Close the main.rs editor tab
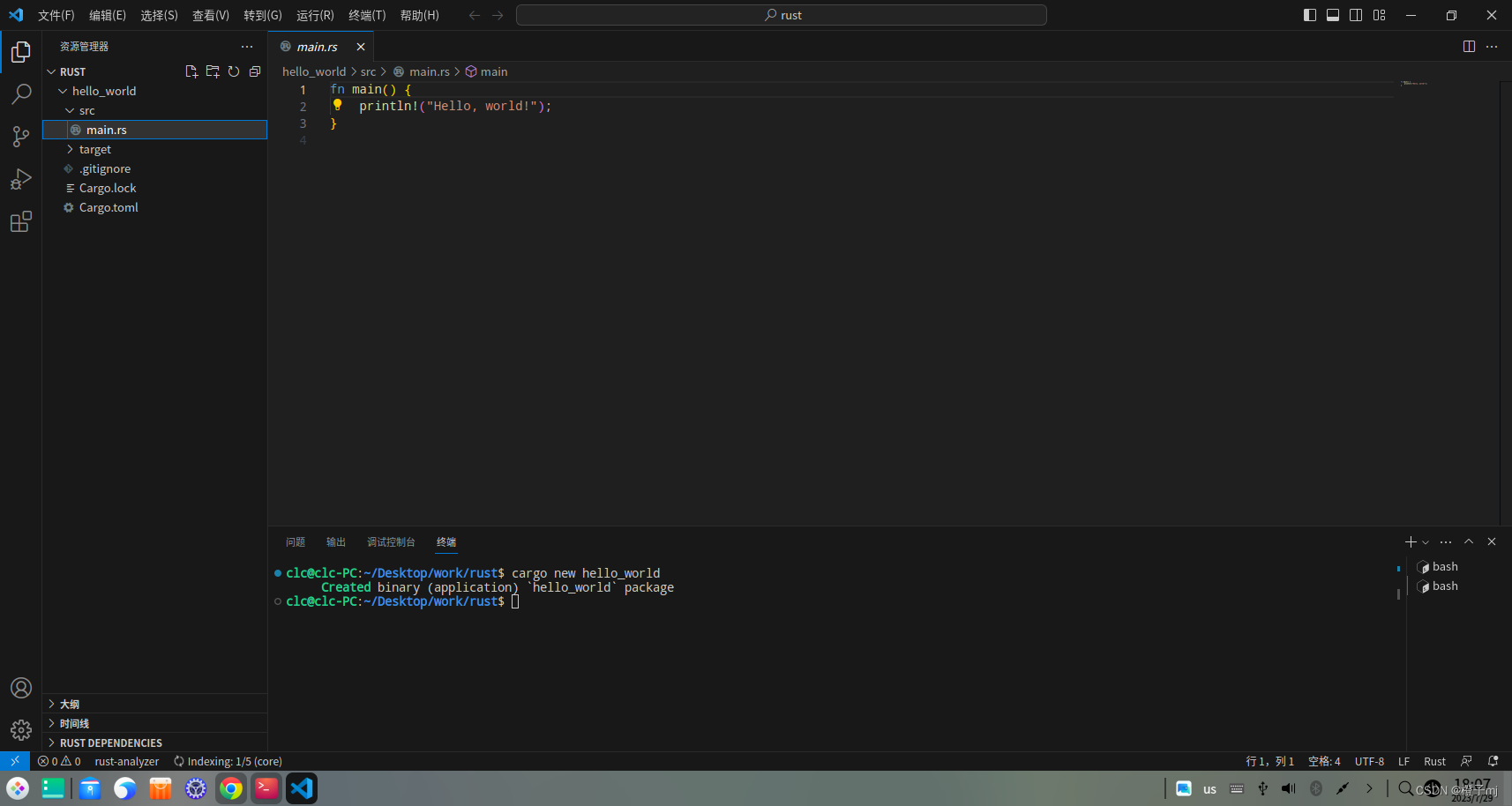The width and height of the screenshot is (1512, 806). 361,47
